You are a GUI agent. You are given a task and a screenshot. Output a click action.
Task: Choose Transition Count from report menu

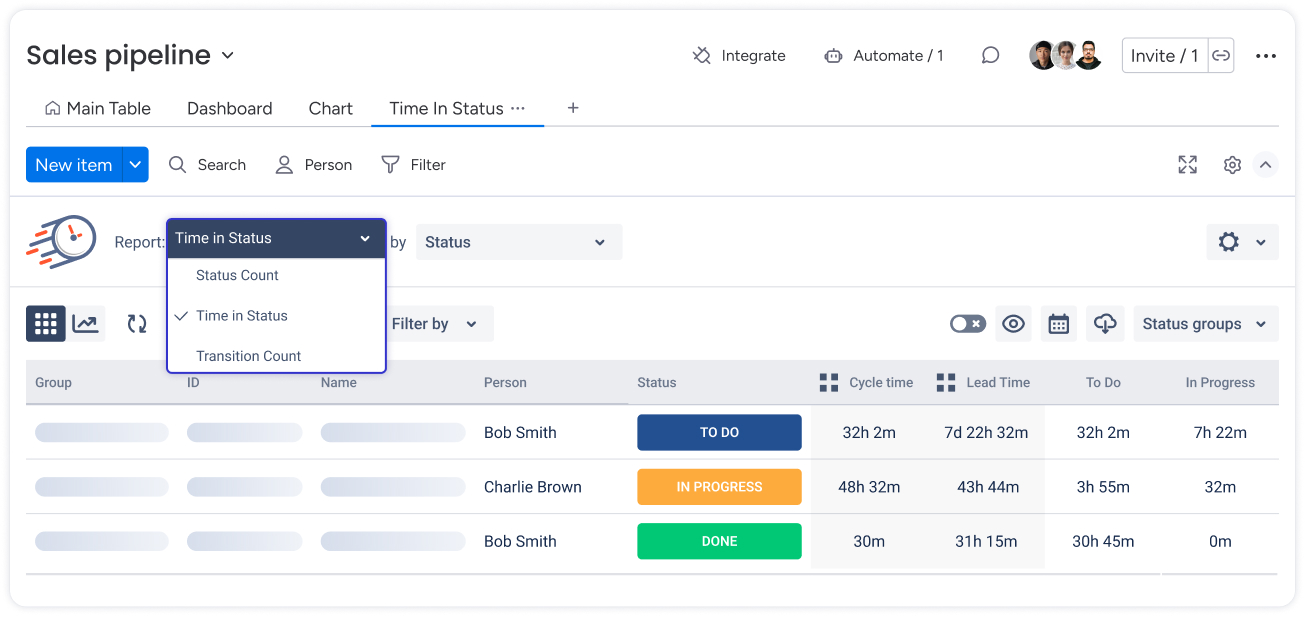[248, 356]
